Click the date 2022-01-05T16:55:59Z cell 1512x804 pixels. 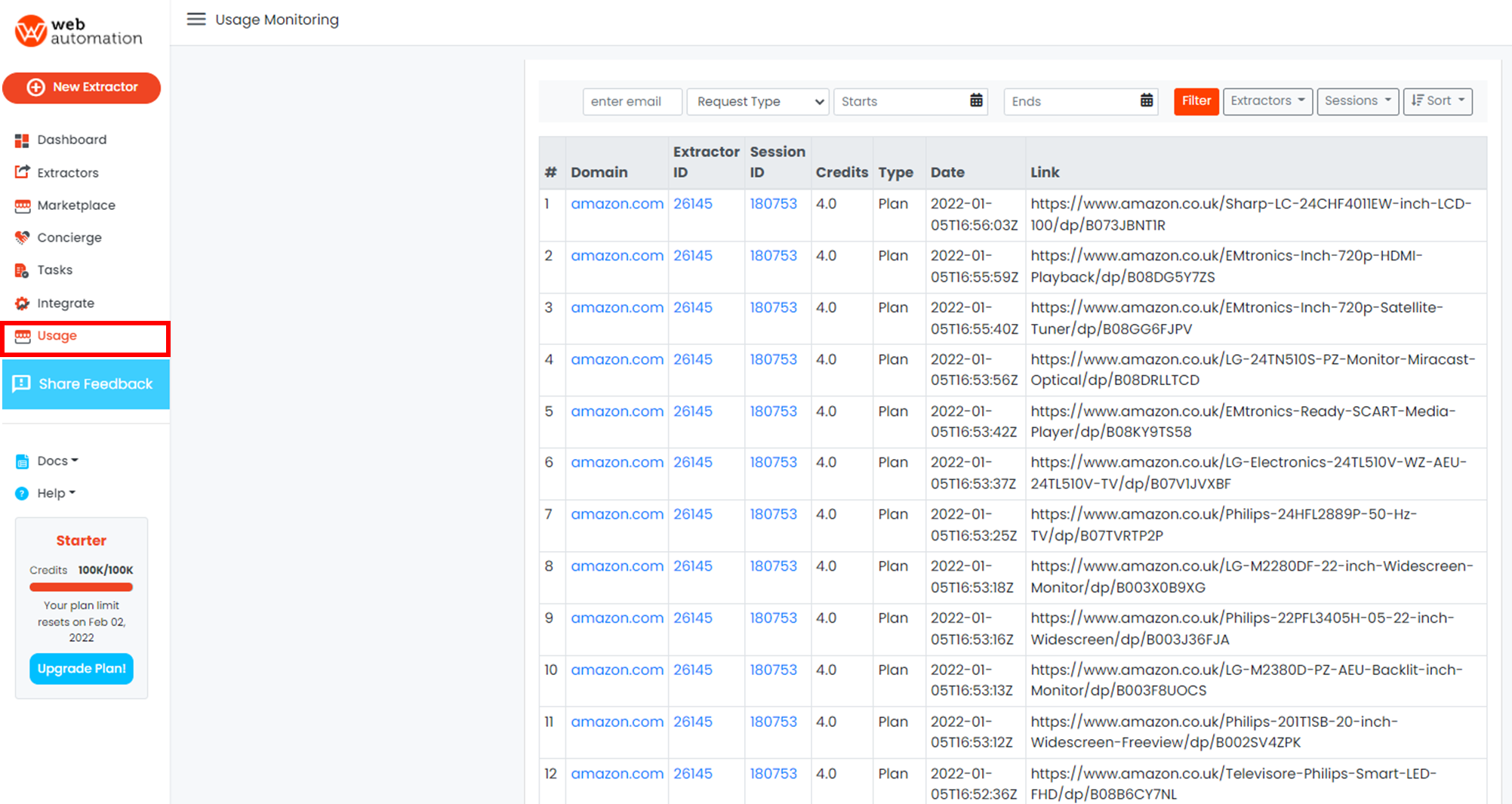pyautogui.click(x=975, y=266)
